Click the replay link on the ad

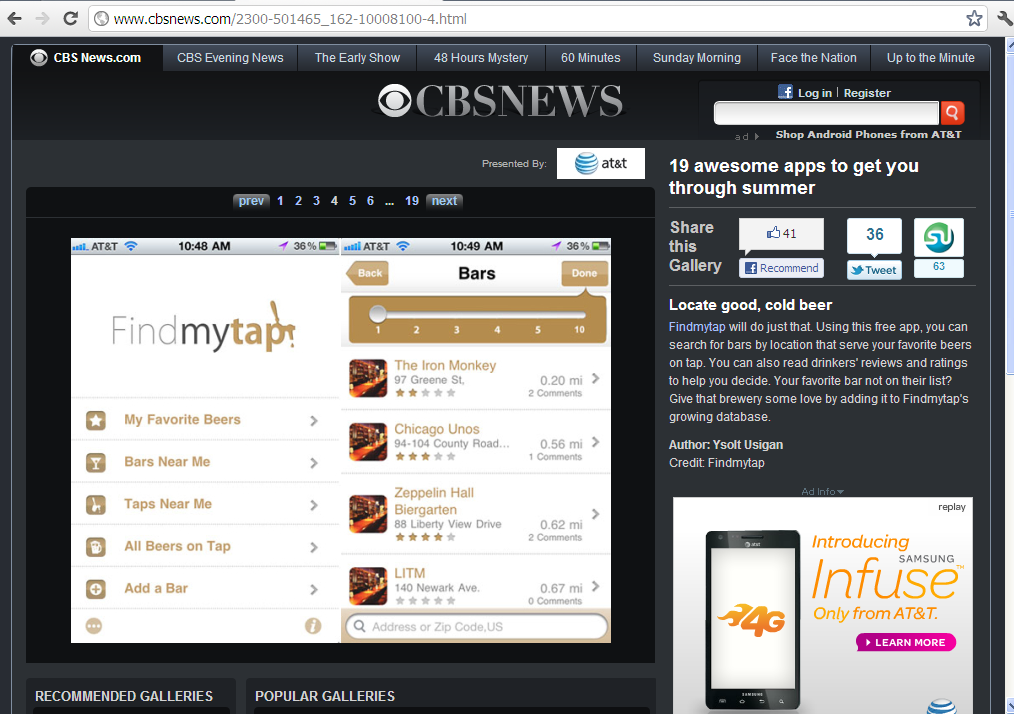pyautogui.click(x=951, y=506)
